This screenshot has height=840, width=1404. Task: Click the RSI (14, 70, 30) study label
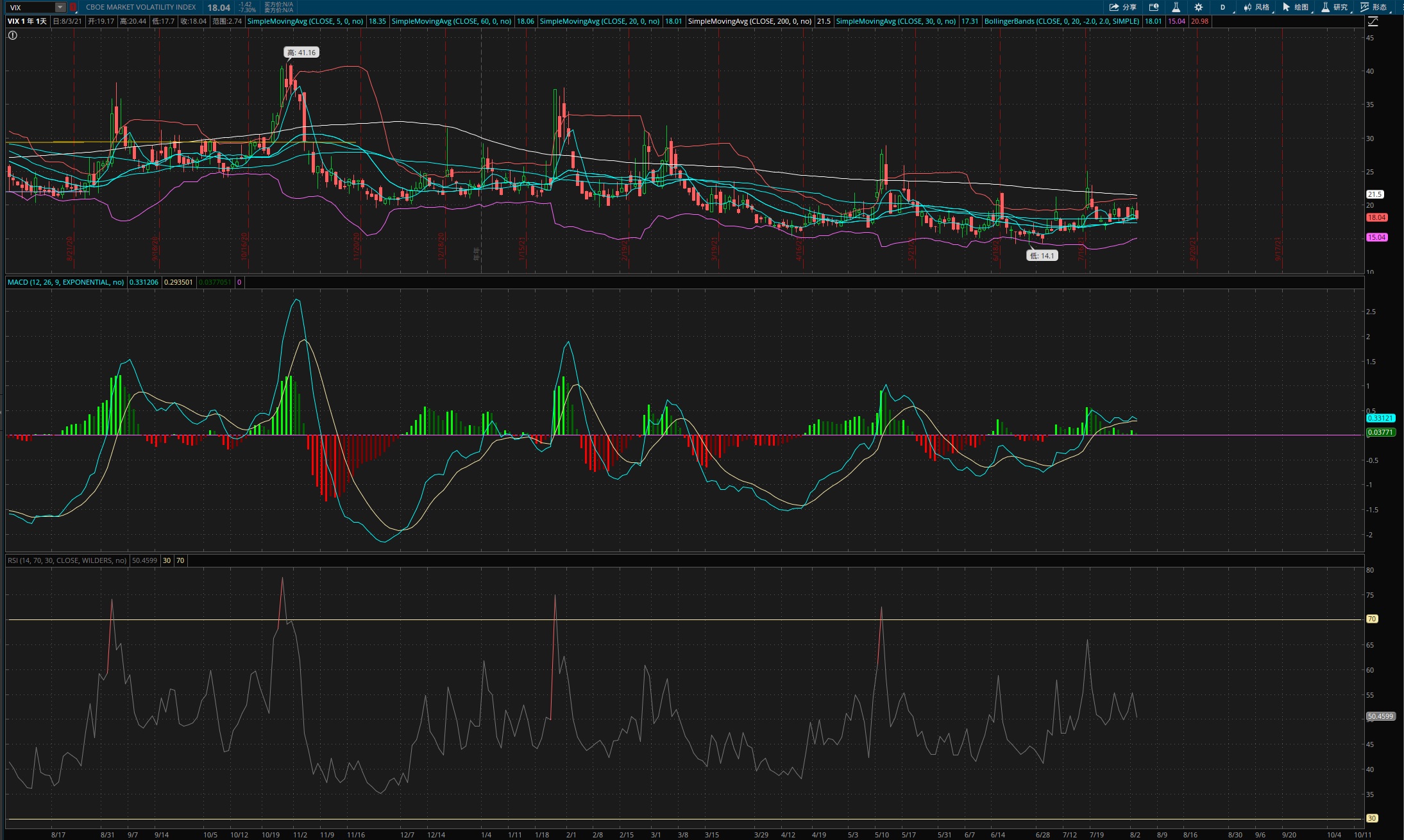pos(67,560)
